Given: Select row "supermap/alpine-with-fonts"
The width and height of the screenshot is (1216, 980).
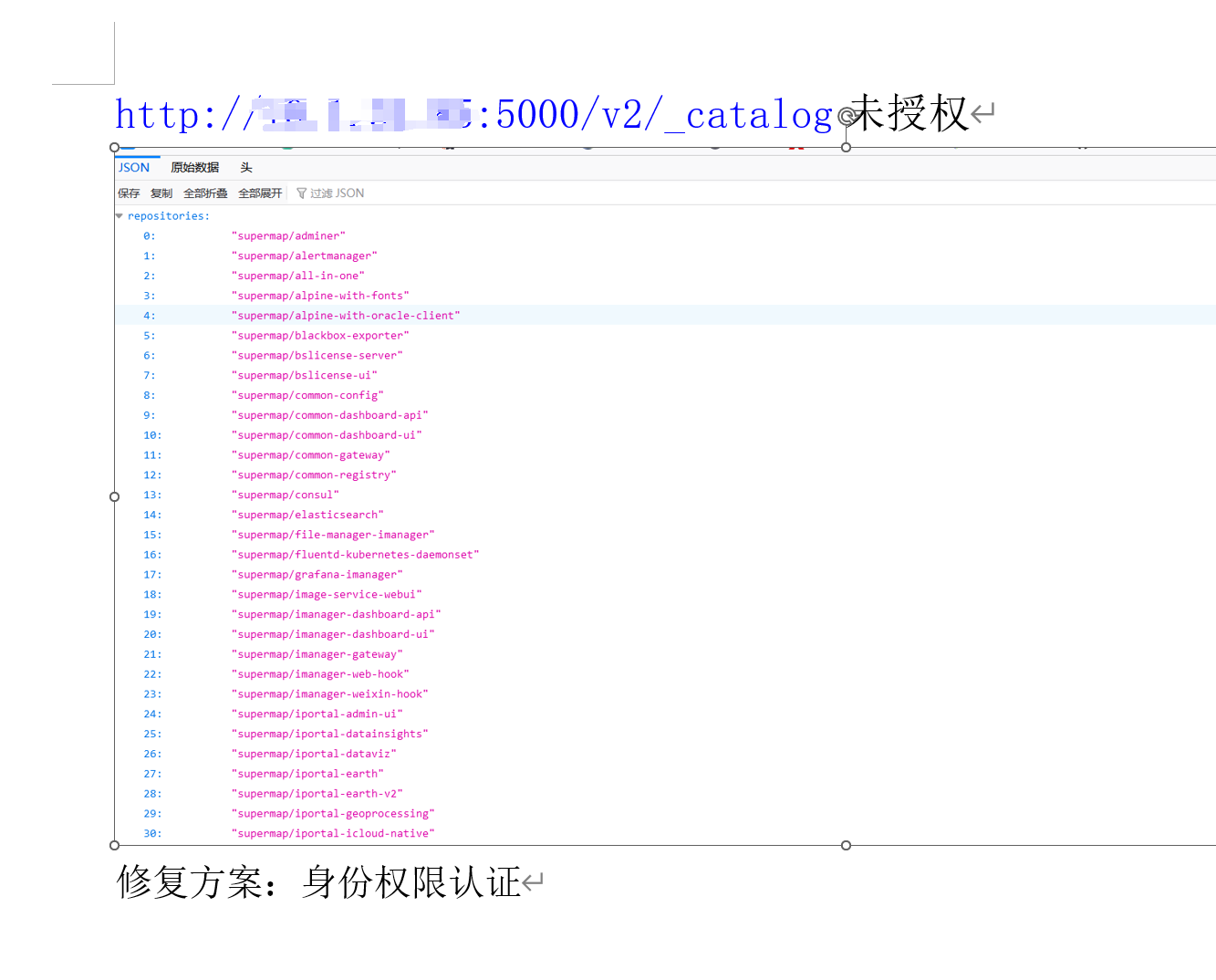Looking at the screenshot, I should [665, 296].
